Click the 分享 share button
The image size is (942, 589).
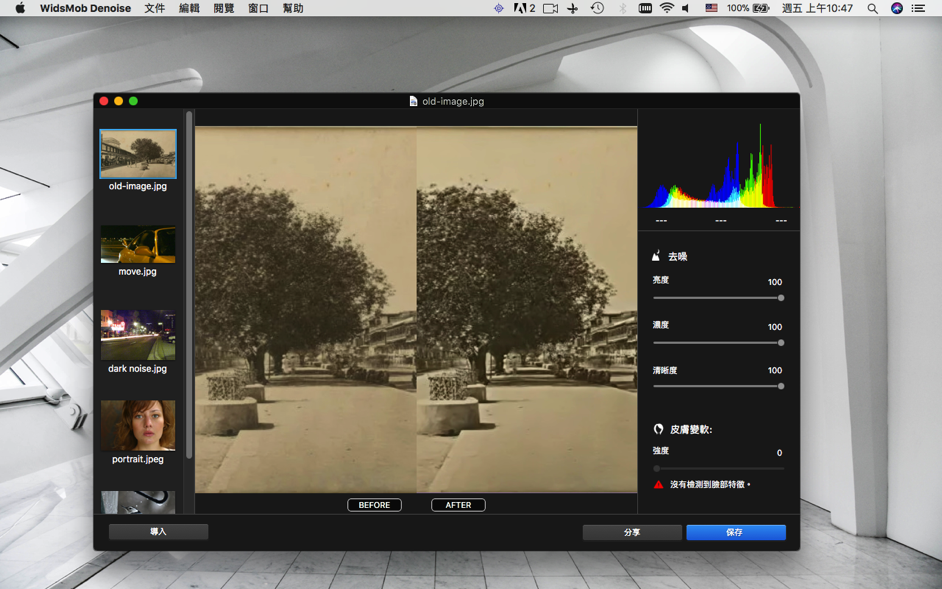click(632, 533)
